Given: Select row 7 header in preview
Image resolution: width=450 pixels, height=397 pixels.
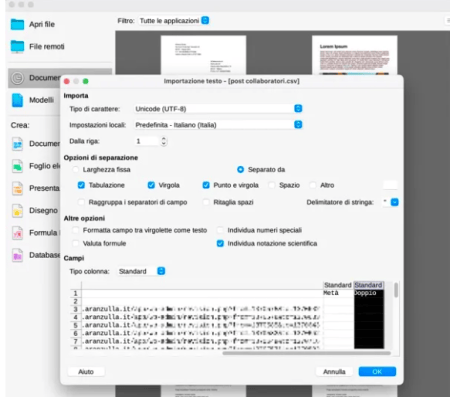Looking at the screenshot, I should click(x=76, y=341).
